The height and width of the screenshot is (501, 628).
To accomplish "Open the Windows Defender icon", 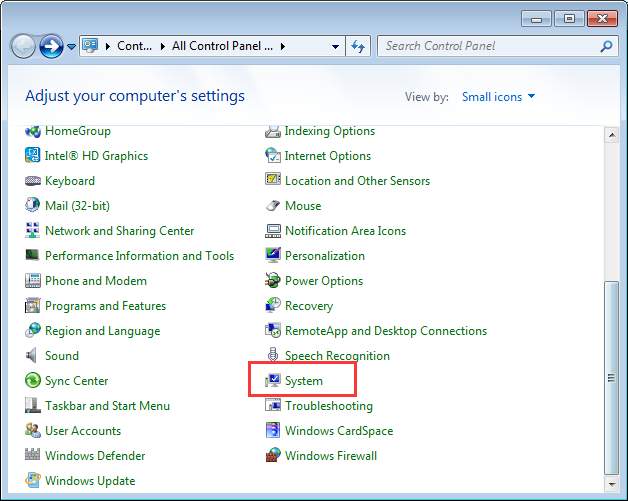I will 32,455.
